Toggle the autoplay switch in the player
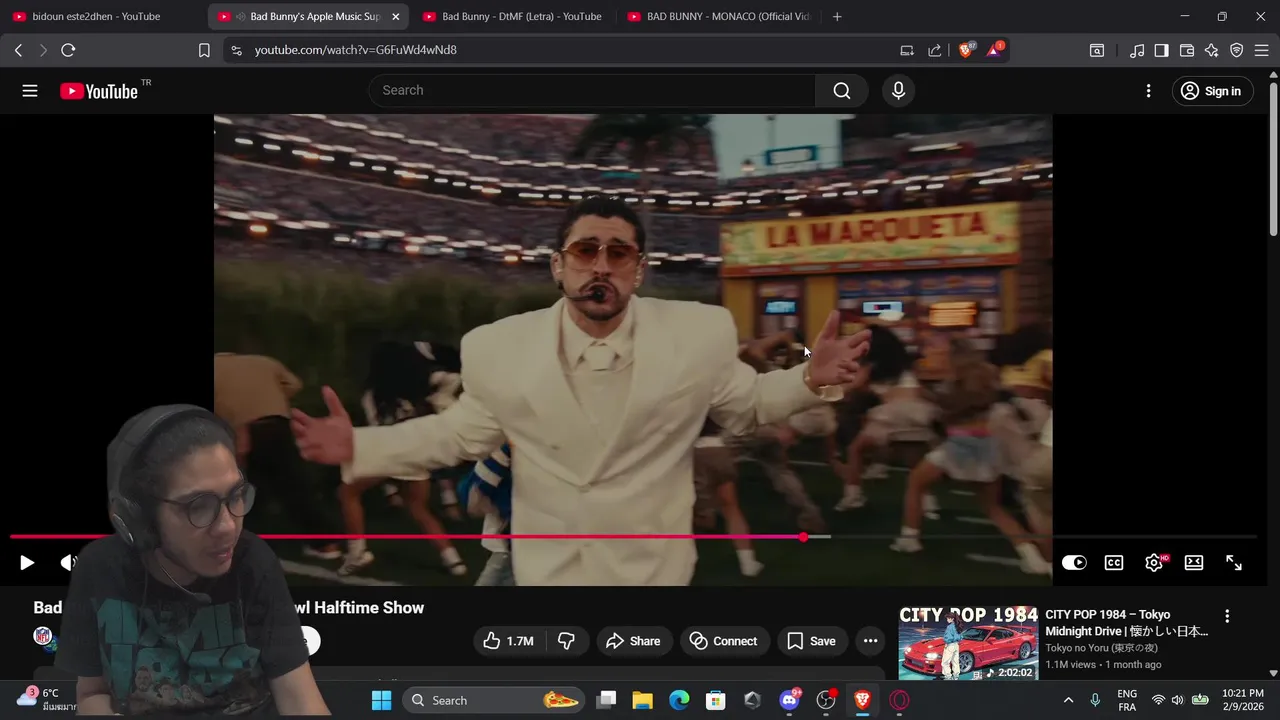 [x=1074, y=563]
